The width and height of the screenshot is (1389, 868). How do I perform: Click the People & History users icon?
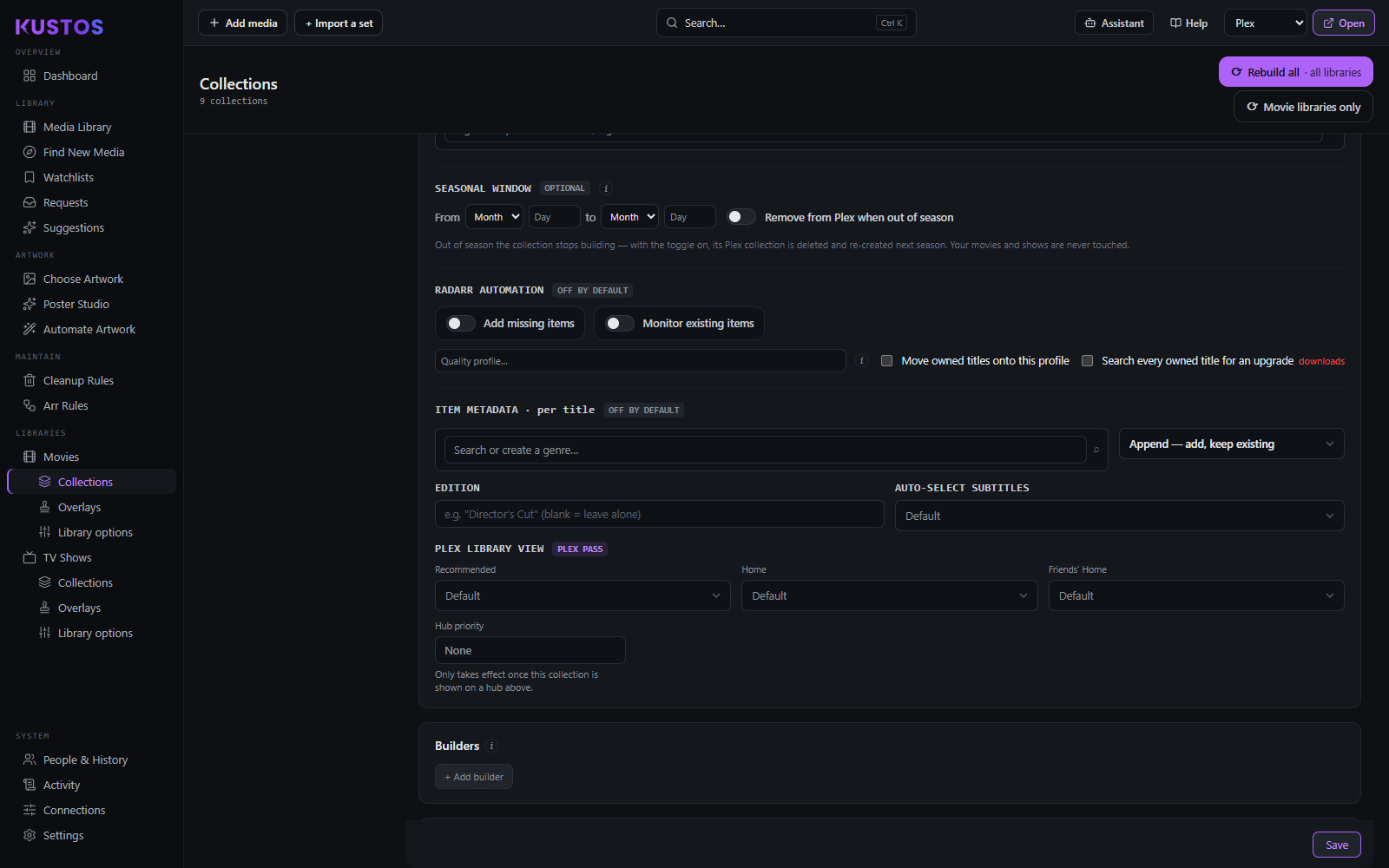tap(30, 759)
